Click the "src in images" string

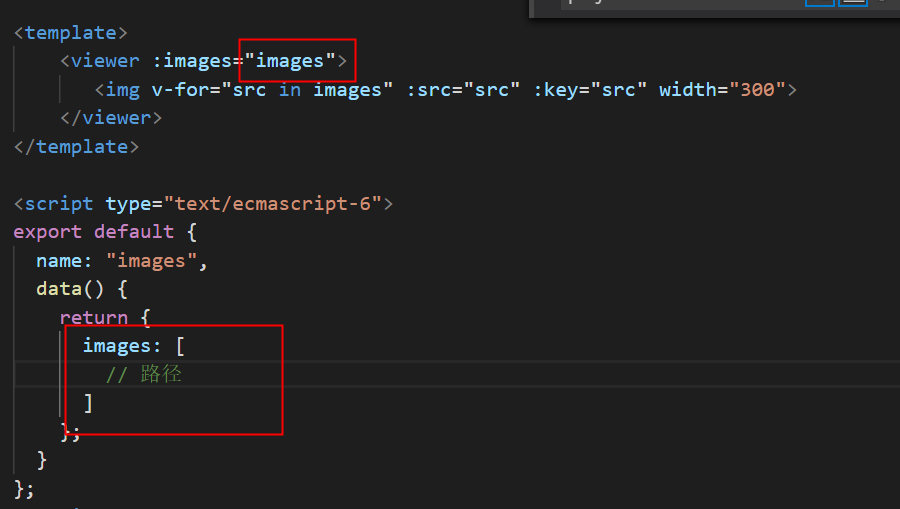click(x=307, y=90)
